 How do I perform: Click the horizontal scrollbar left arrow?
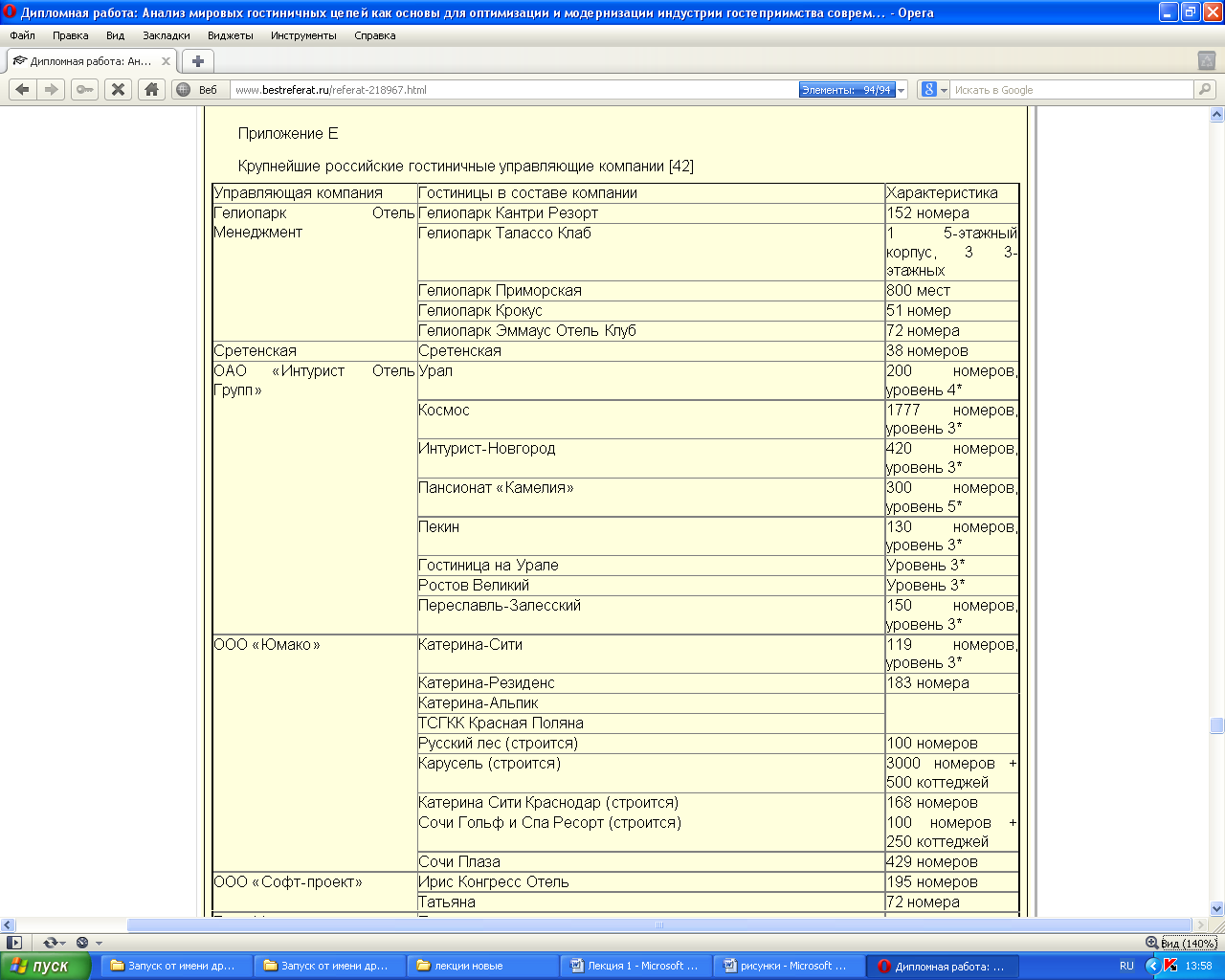click(x=8, y=924)
